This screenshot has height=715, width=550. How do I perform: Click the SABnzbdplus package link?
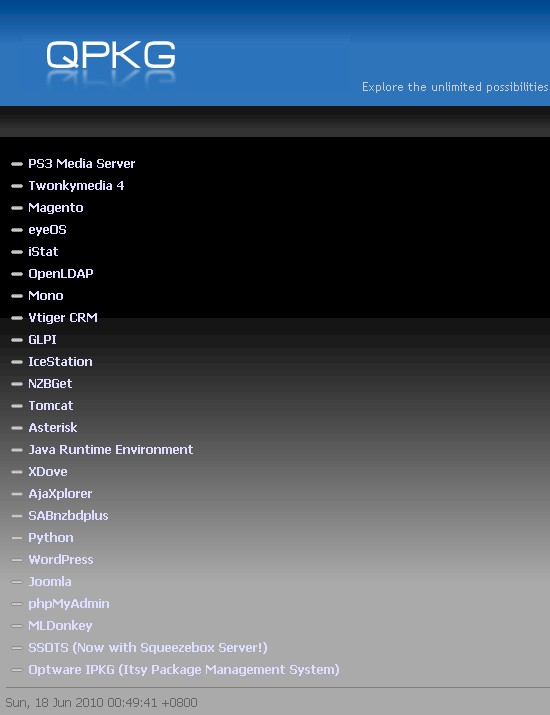(68, 516)
